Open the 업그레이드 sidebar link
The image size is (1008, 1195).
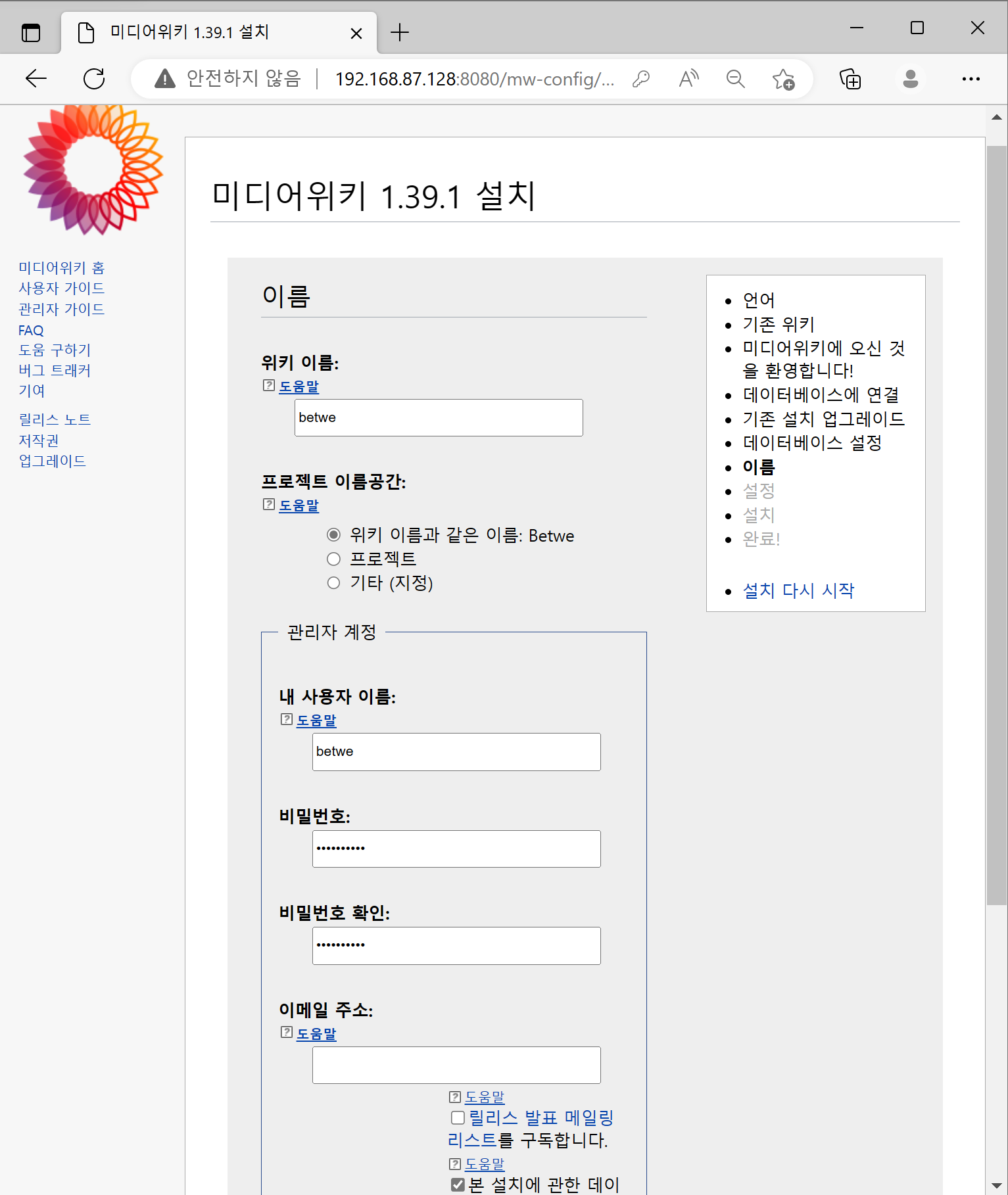(53, 461)
